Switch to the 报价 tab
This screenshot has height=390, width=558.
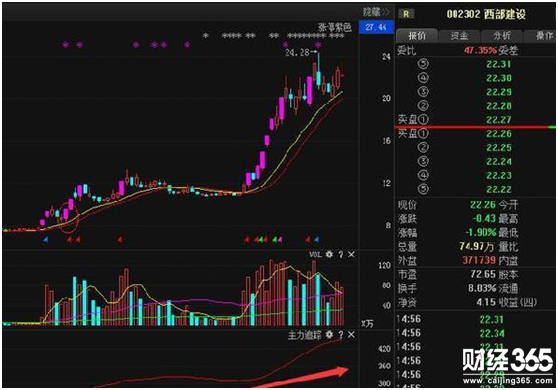coord(417,36)
